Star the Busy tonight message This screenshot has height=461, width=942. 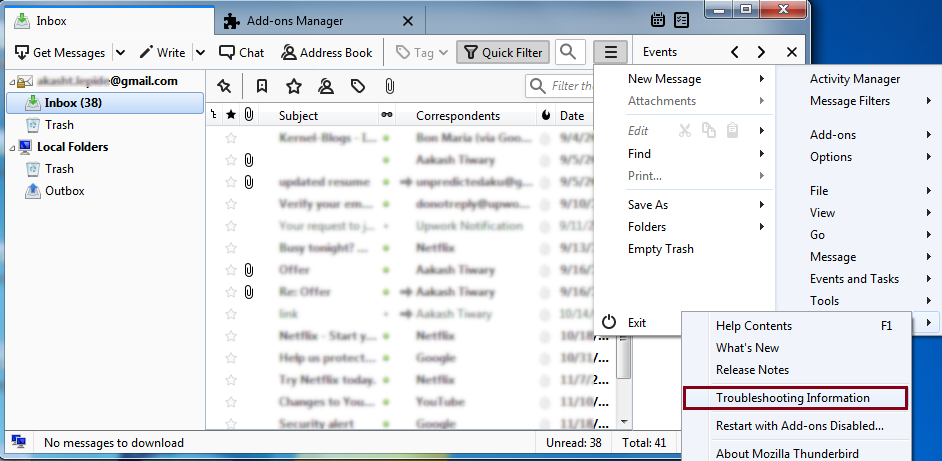click(x=231, y=248)
